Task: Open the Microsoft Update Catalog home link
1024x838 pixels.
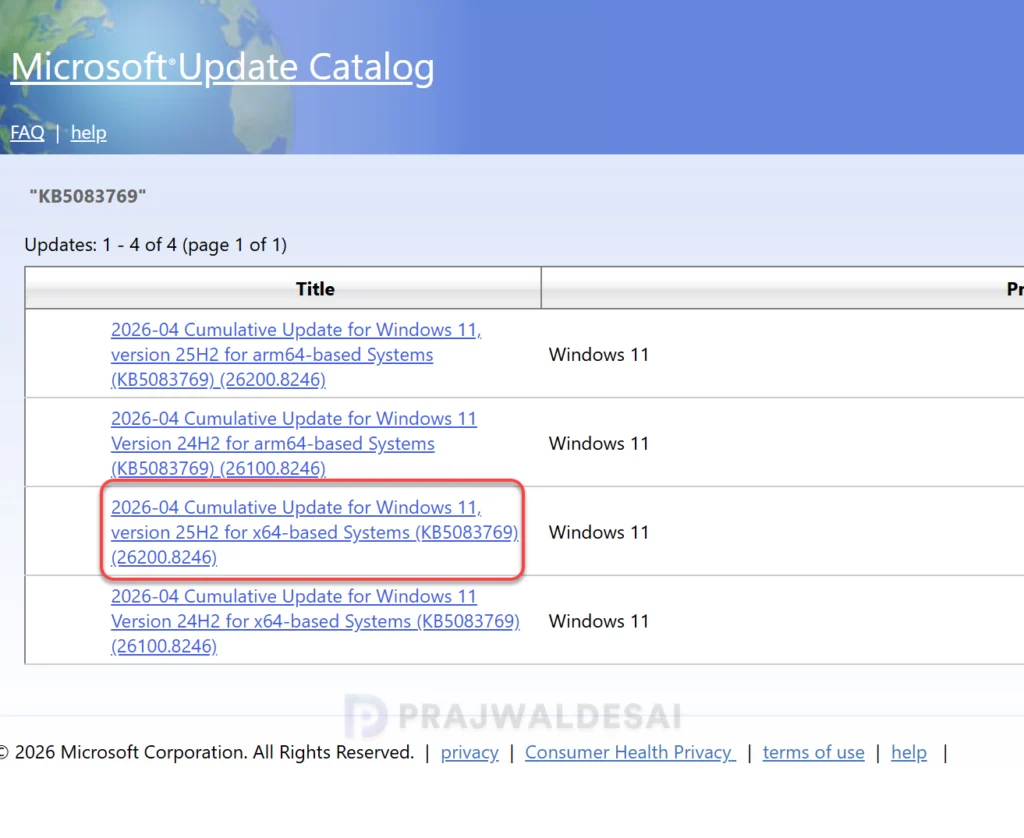Action: pos(222,67)
